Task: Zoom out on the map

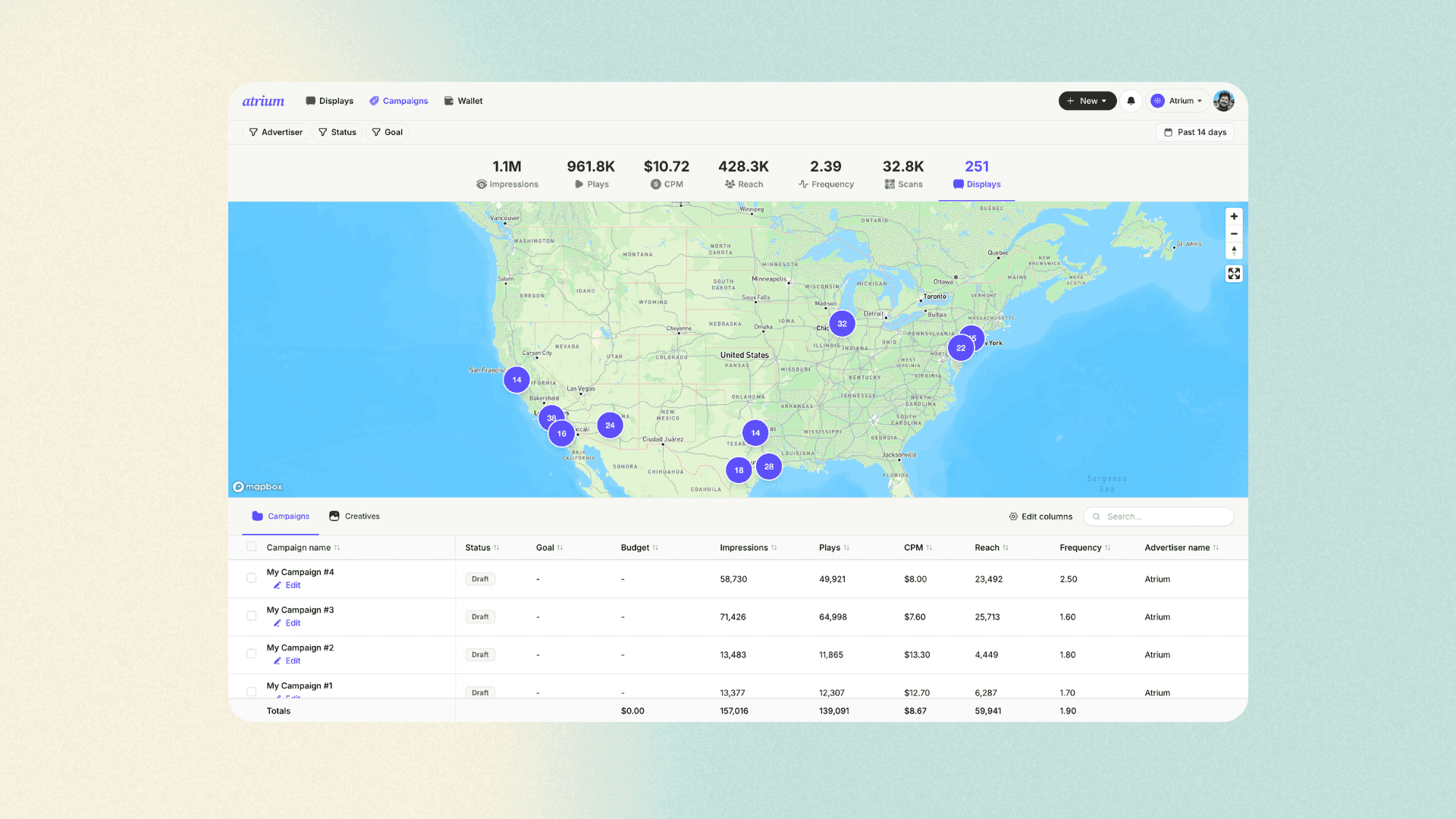Action: (x=1234, y=234)
